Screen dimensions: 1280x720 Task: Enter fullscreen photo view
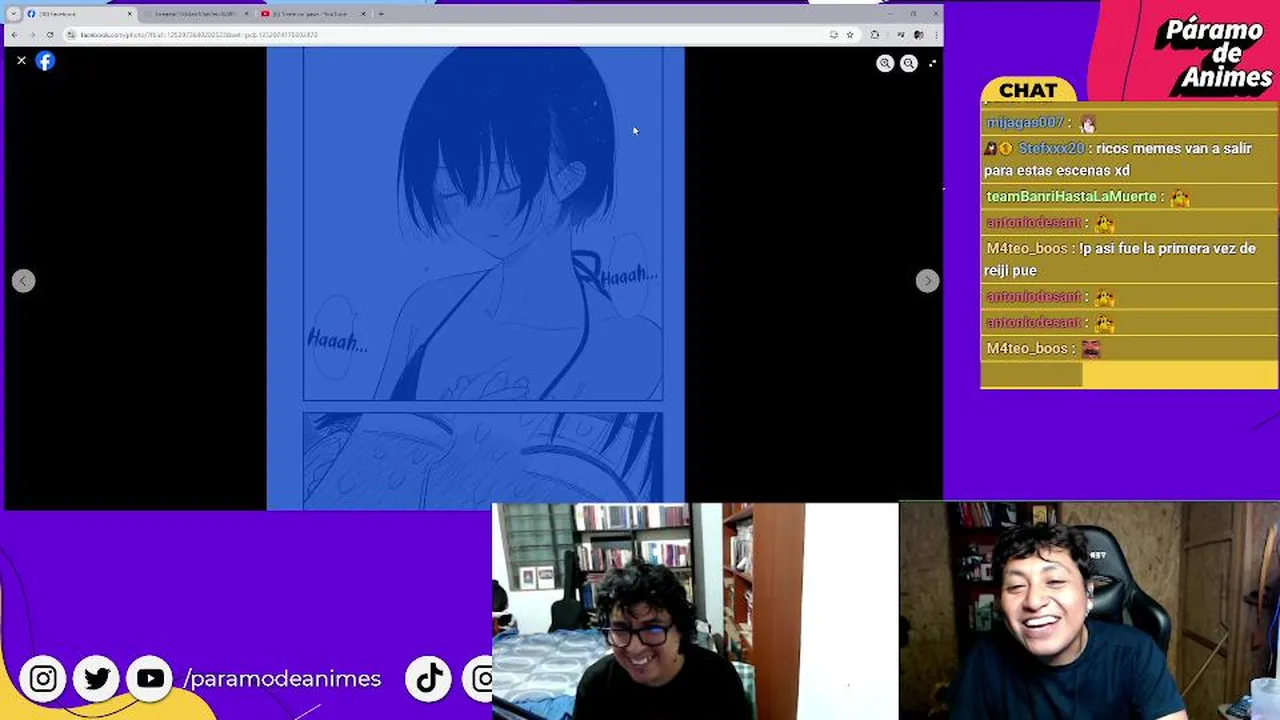tap(932, 63)
